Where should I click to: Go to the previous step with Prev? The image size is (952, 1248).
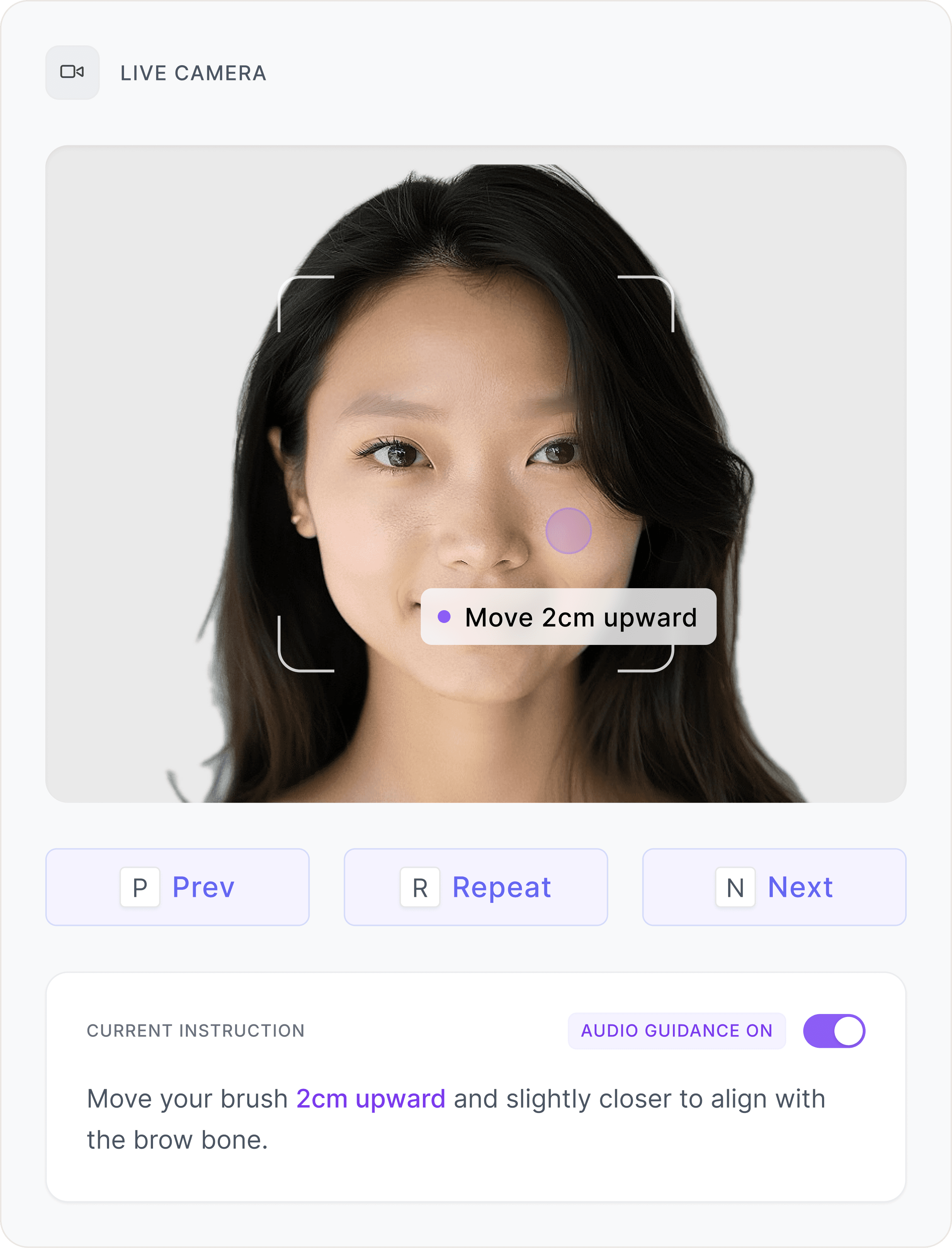coord(177,887)
